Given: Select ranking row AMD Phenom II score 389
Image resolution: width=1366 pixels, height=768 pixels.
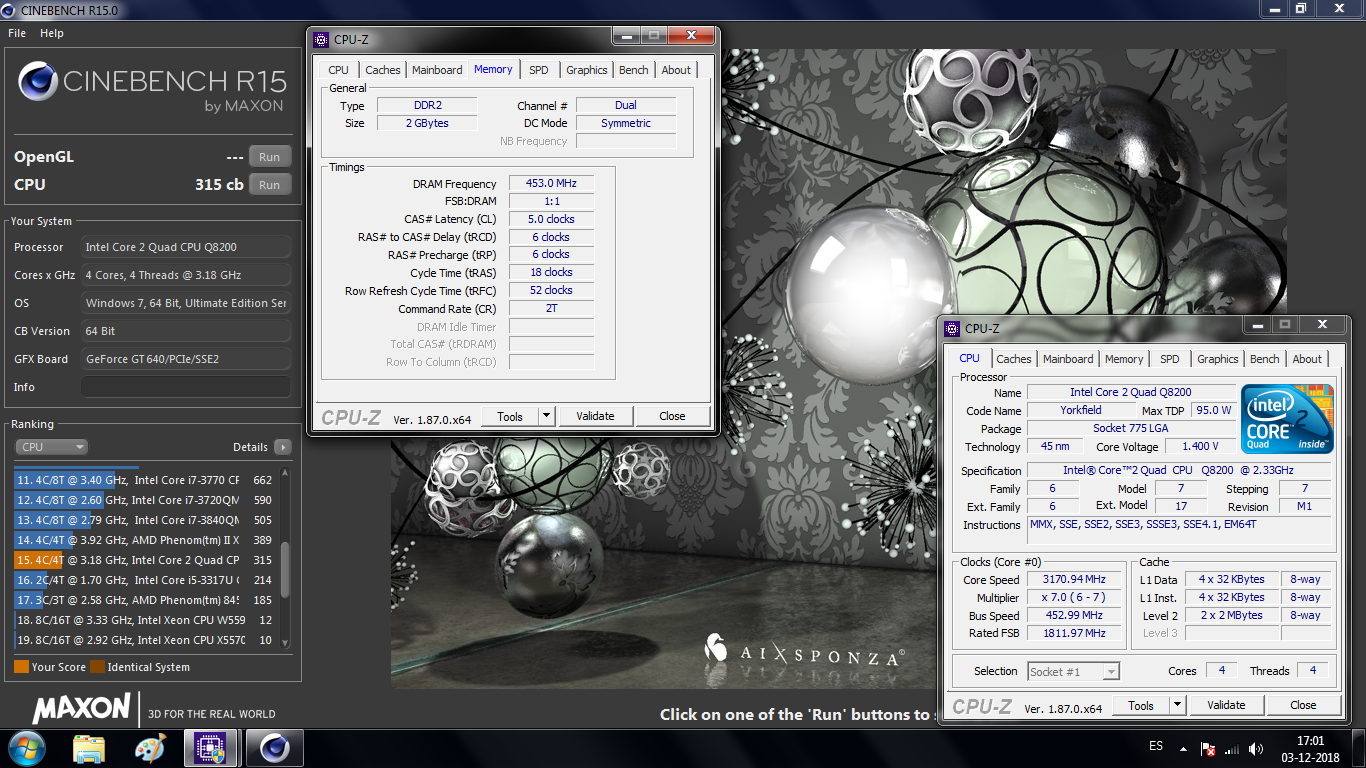Looking at the screenshot, I should click(x=144, y=540).
